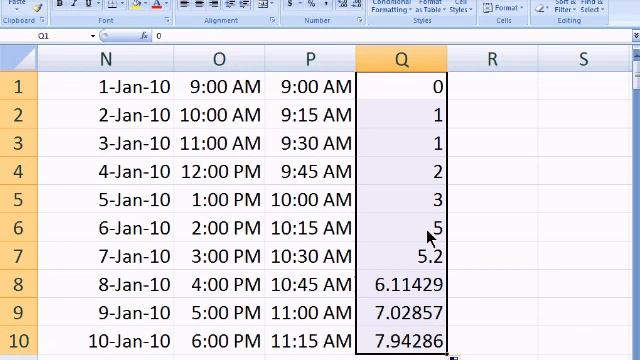
Task: Click cell containing 5.2
Action: point(402,256)
